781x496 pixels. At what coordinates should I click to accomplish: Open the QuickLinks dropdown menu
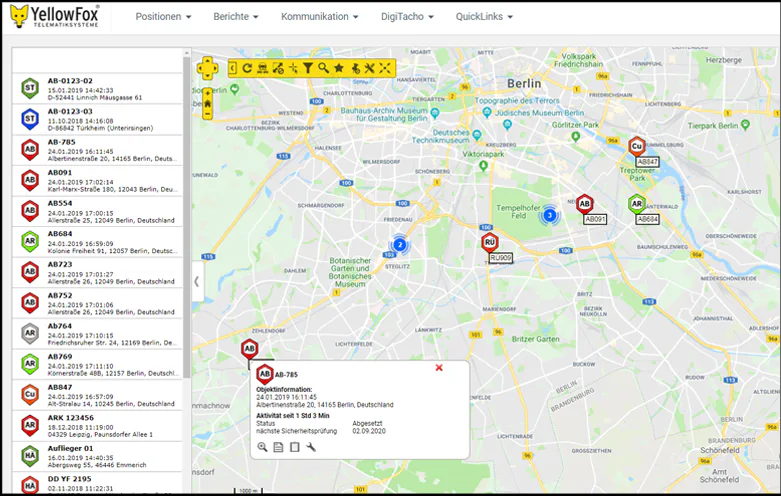click(484, 16)
